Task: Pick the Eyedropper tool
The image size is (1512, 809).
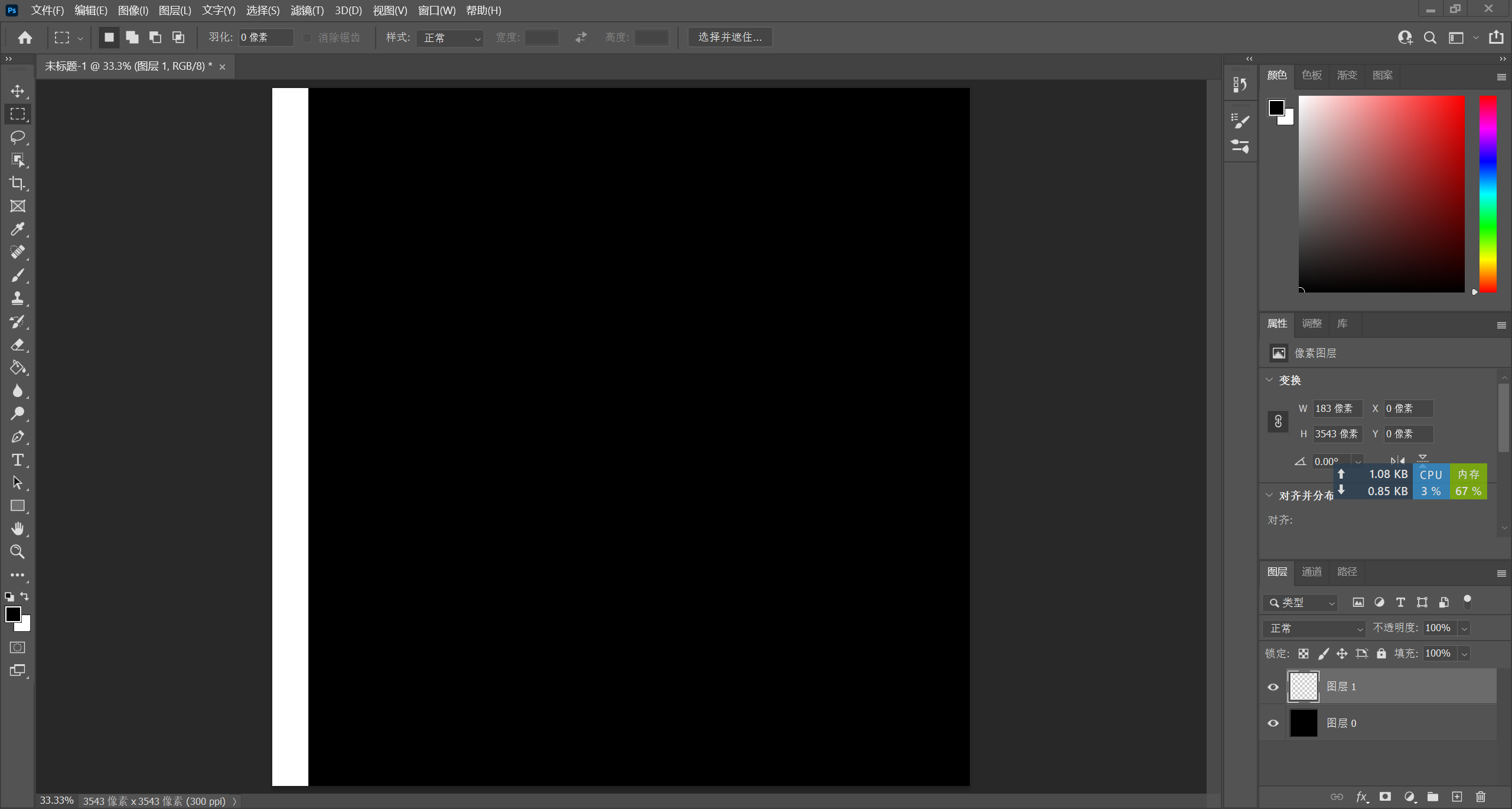Action: pos(18,229)
